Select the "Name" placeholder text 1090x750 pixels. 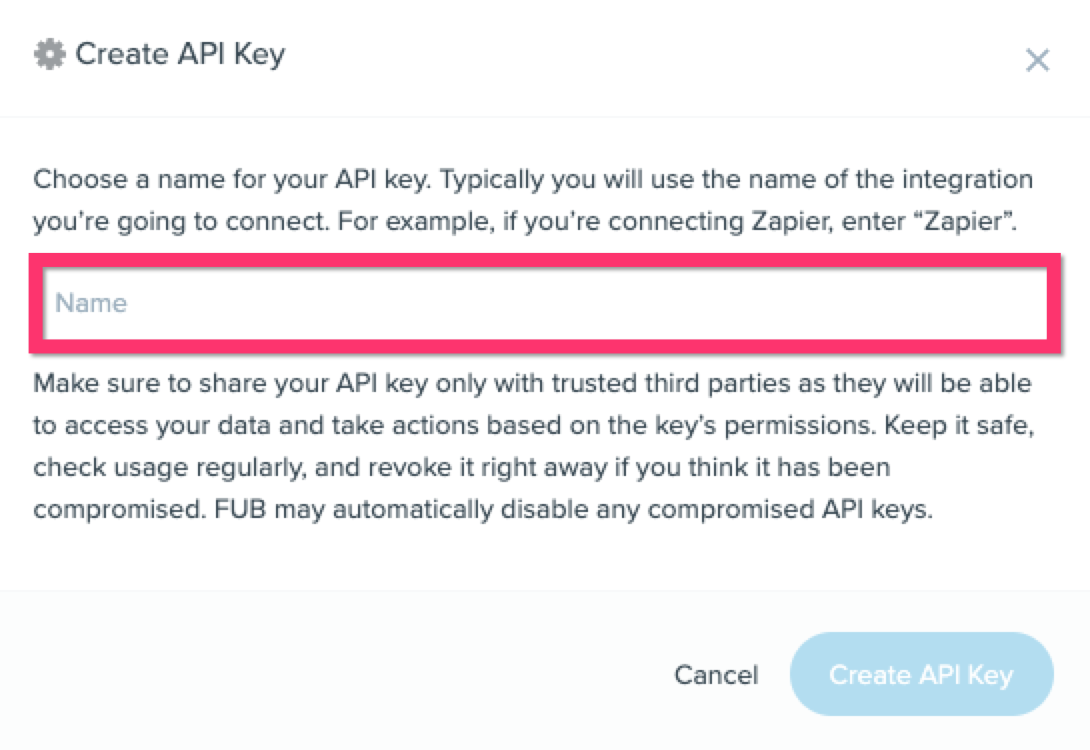(x=91, y=303)
